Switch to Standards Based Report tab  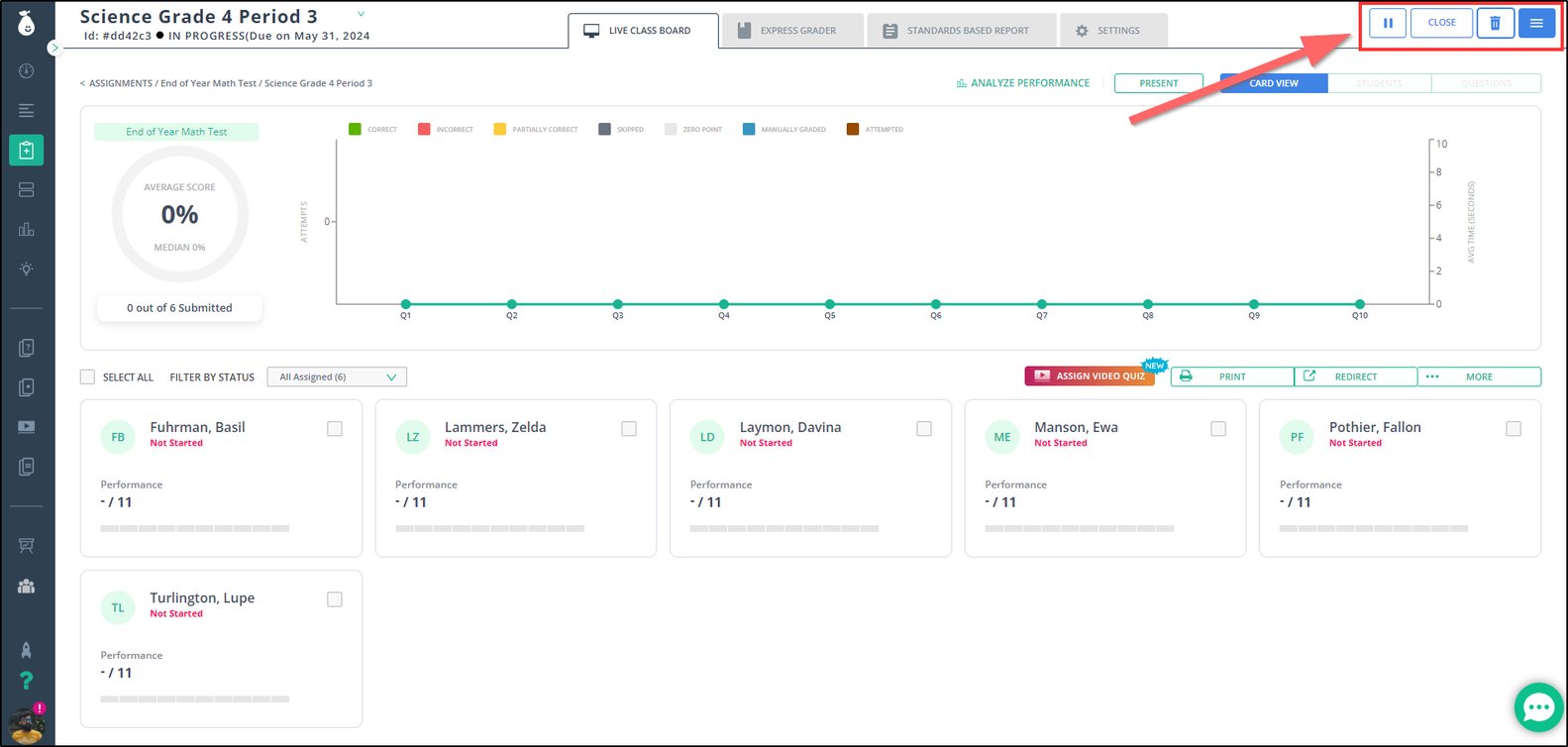tap(961, 31)
